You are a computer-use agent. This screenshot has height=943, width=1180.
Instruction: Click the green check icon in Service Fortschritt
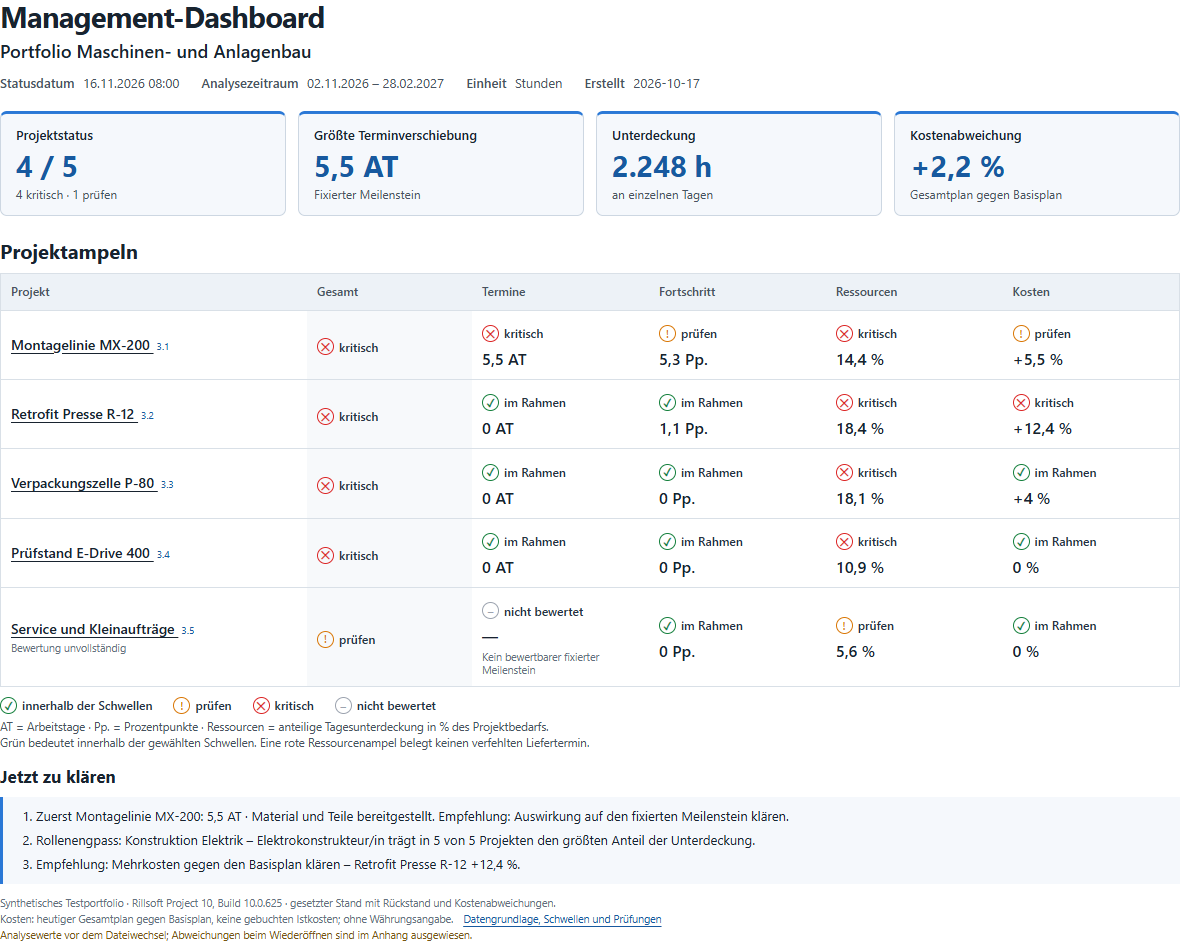click(667, 625)
